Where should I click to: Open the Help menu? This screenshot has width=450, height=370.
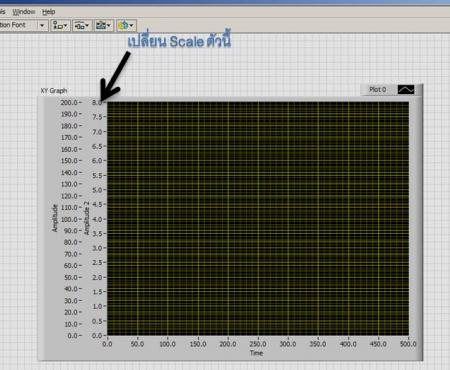[x=48, y=12]
